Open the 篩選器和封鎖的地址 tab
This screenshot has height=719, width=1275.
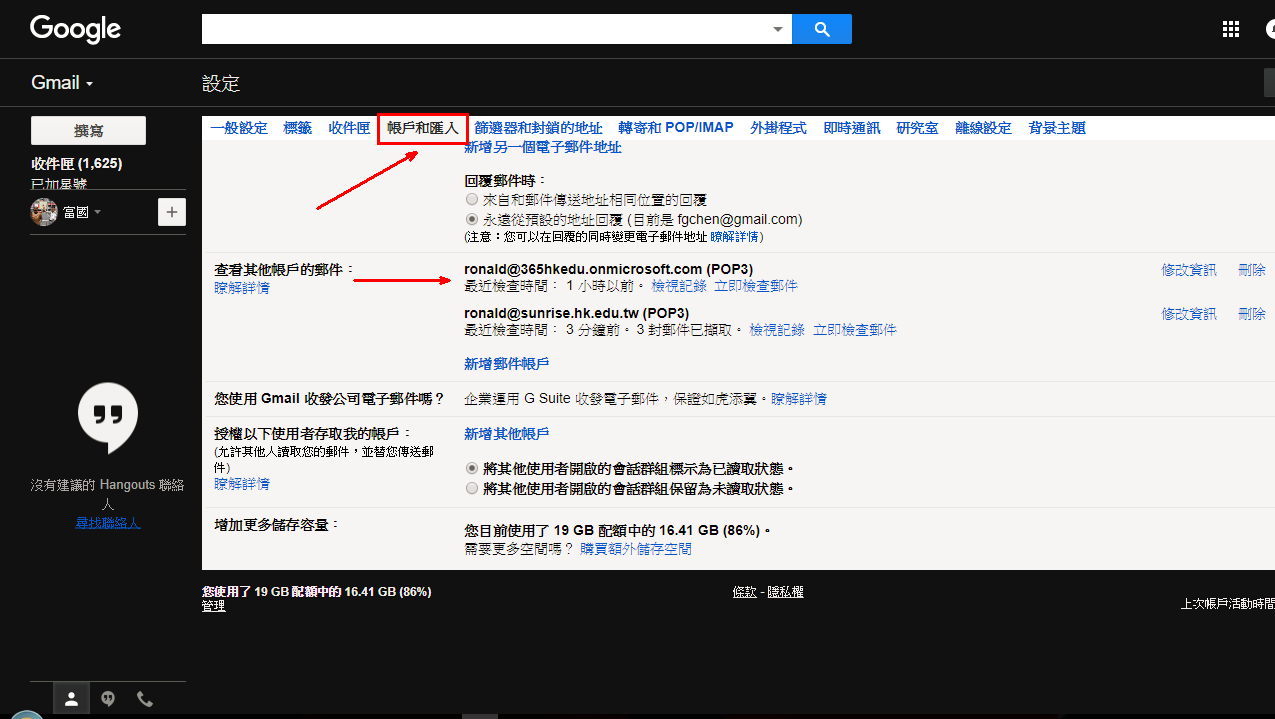[x=538, y=128]
